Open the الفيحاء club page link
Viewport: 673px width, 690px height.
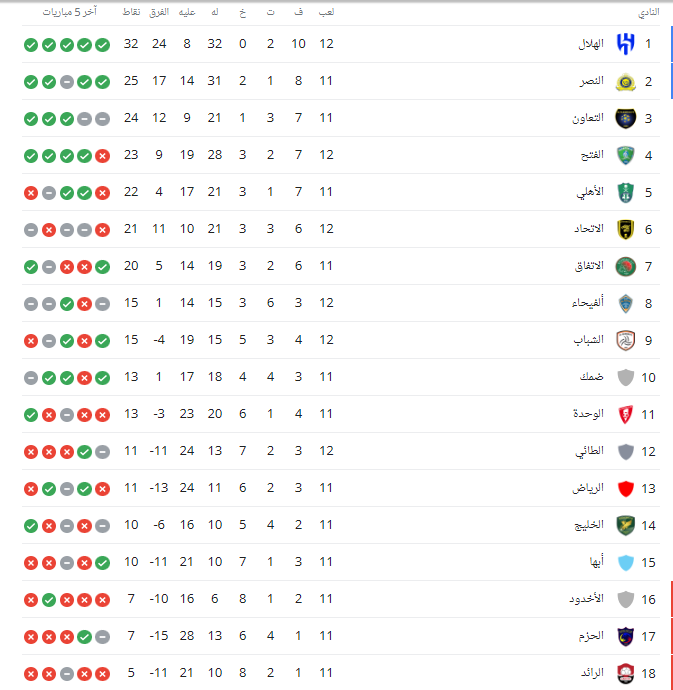(588, 303)
